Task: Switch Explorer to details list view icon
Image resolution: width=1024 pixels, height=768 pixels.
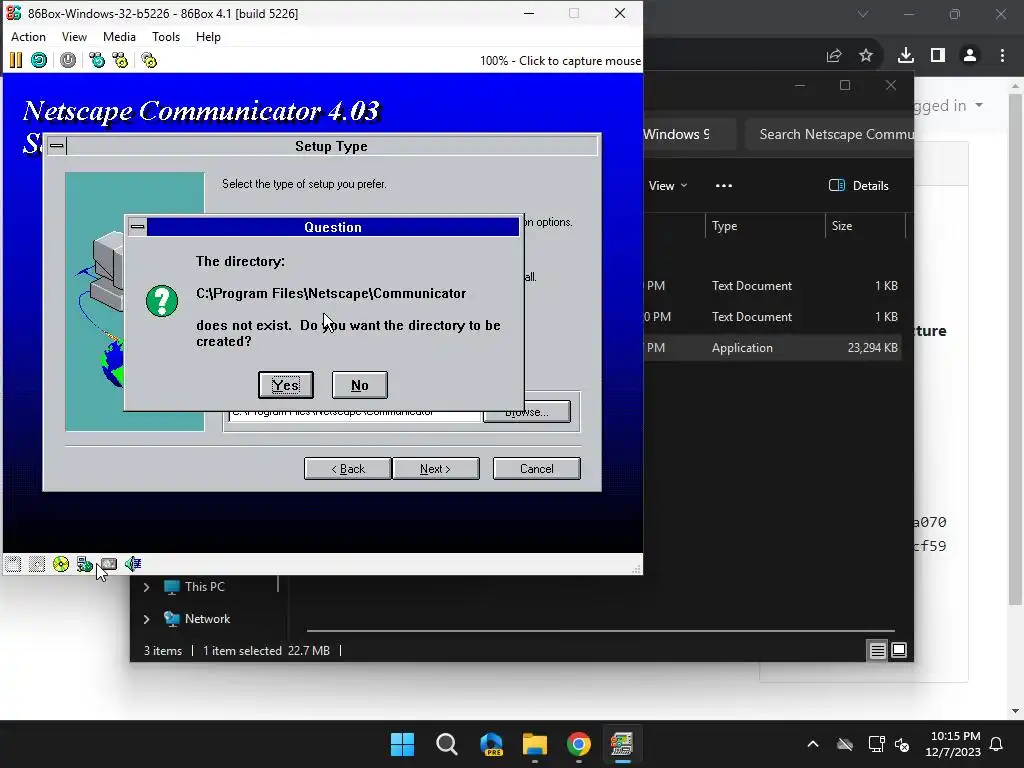Action: 877,650
